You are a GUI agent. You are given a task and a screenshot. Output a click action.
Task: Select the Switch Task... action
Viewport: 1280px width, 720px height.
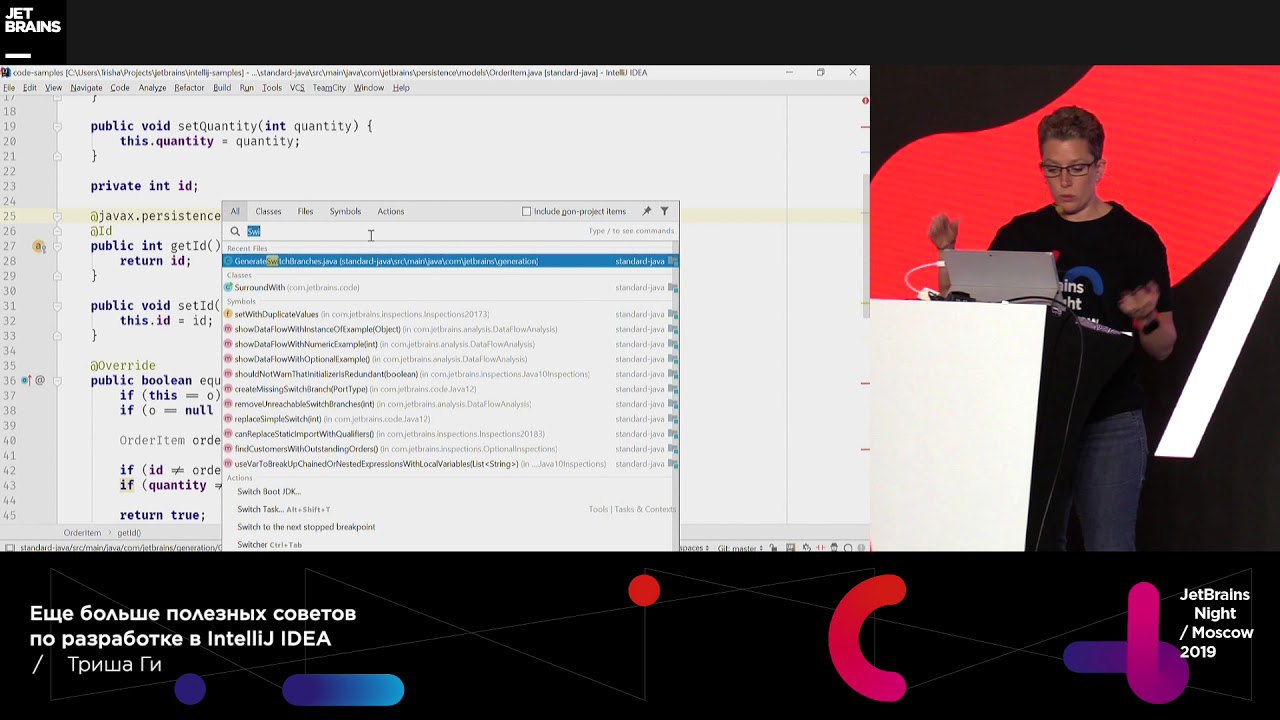(450, 509)
